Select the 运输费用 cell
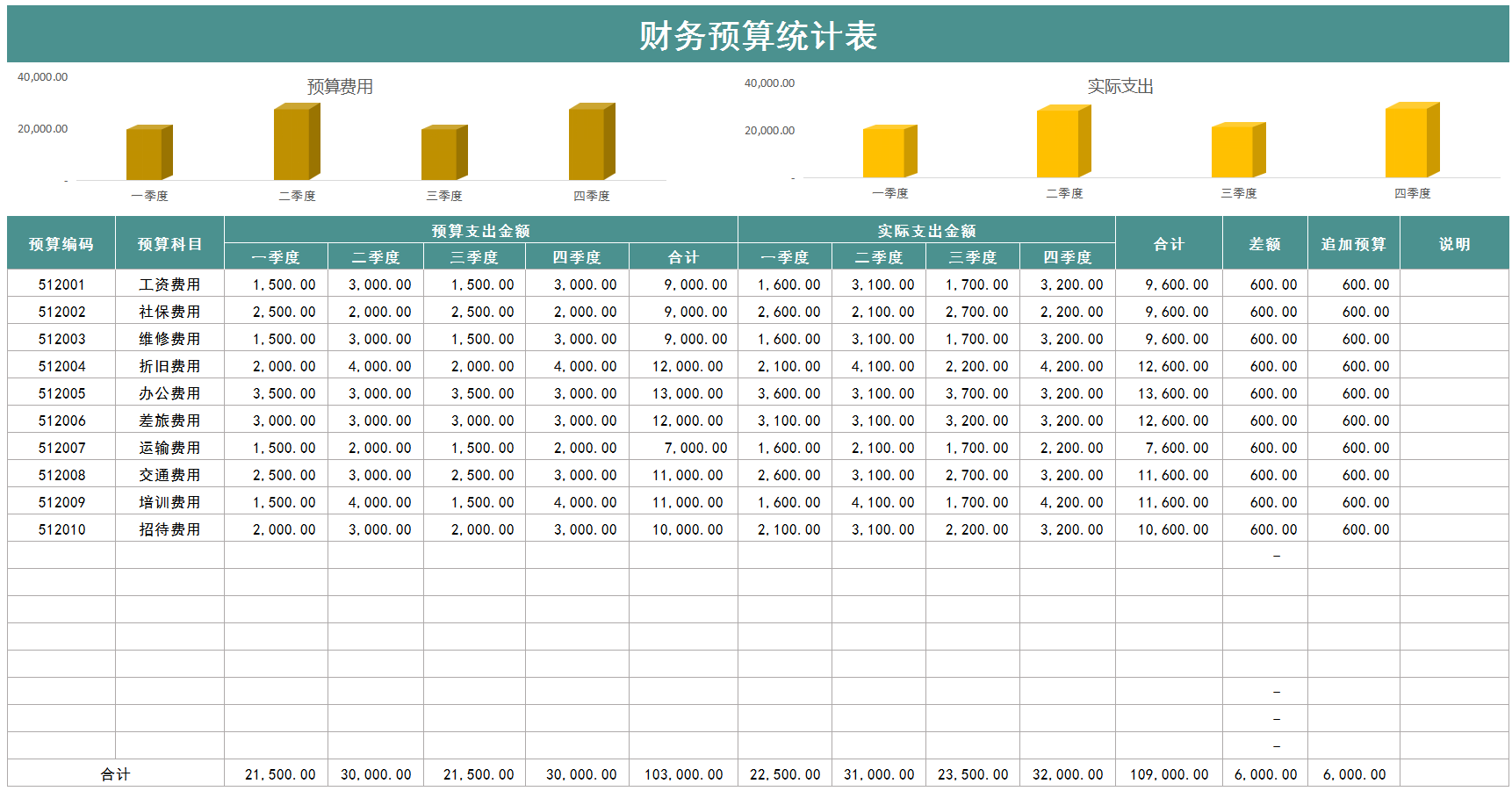The image size is (1512, 791). (x=169, y=448)
